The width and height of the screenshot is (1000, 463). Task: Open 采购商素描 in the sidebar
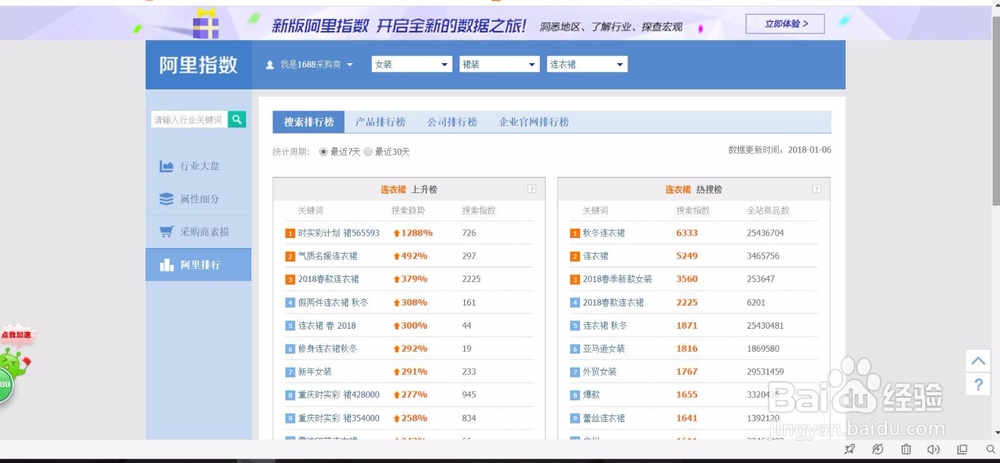pos(198,232)
